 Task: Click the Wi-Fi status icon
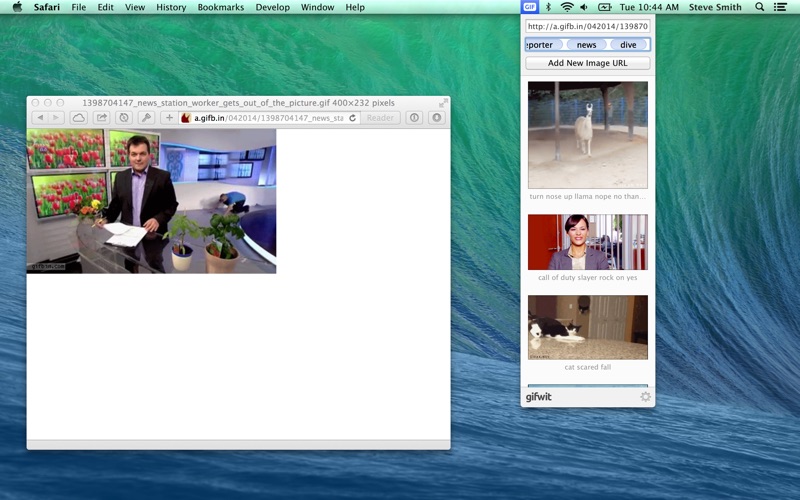click(566, 7)
